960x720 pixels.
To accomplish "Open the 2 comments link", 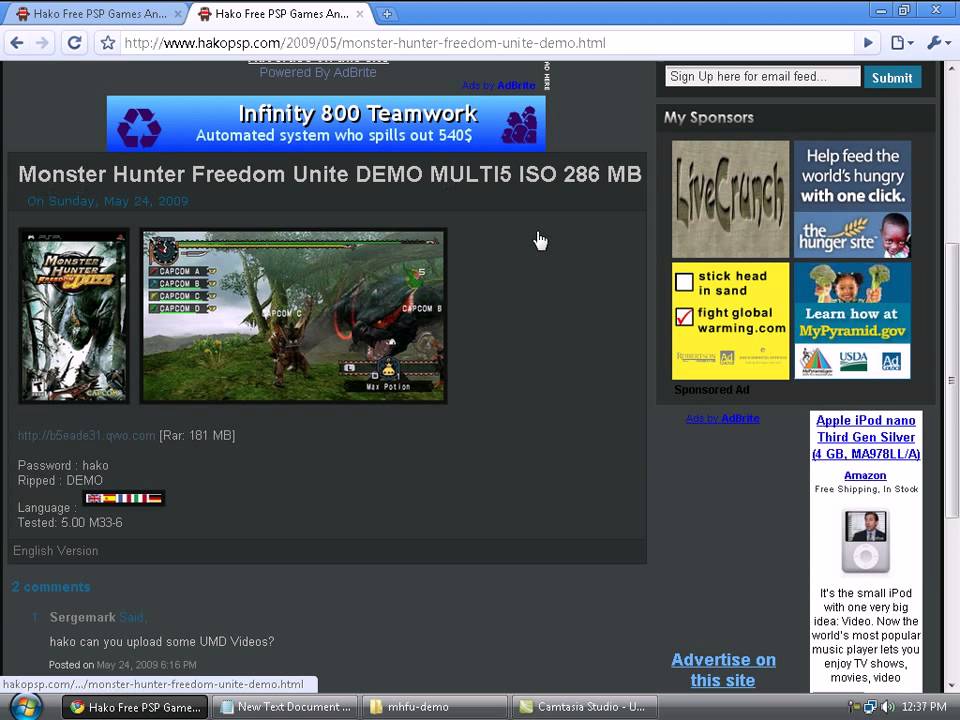I will [x=51, y=587].
